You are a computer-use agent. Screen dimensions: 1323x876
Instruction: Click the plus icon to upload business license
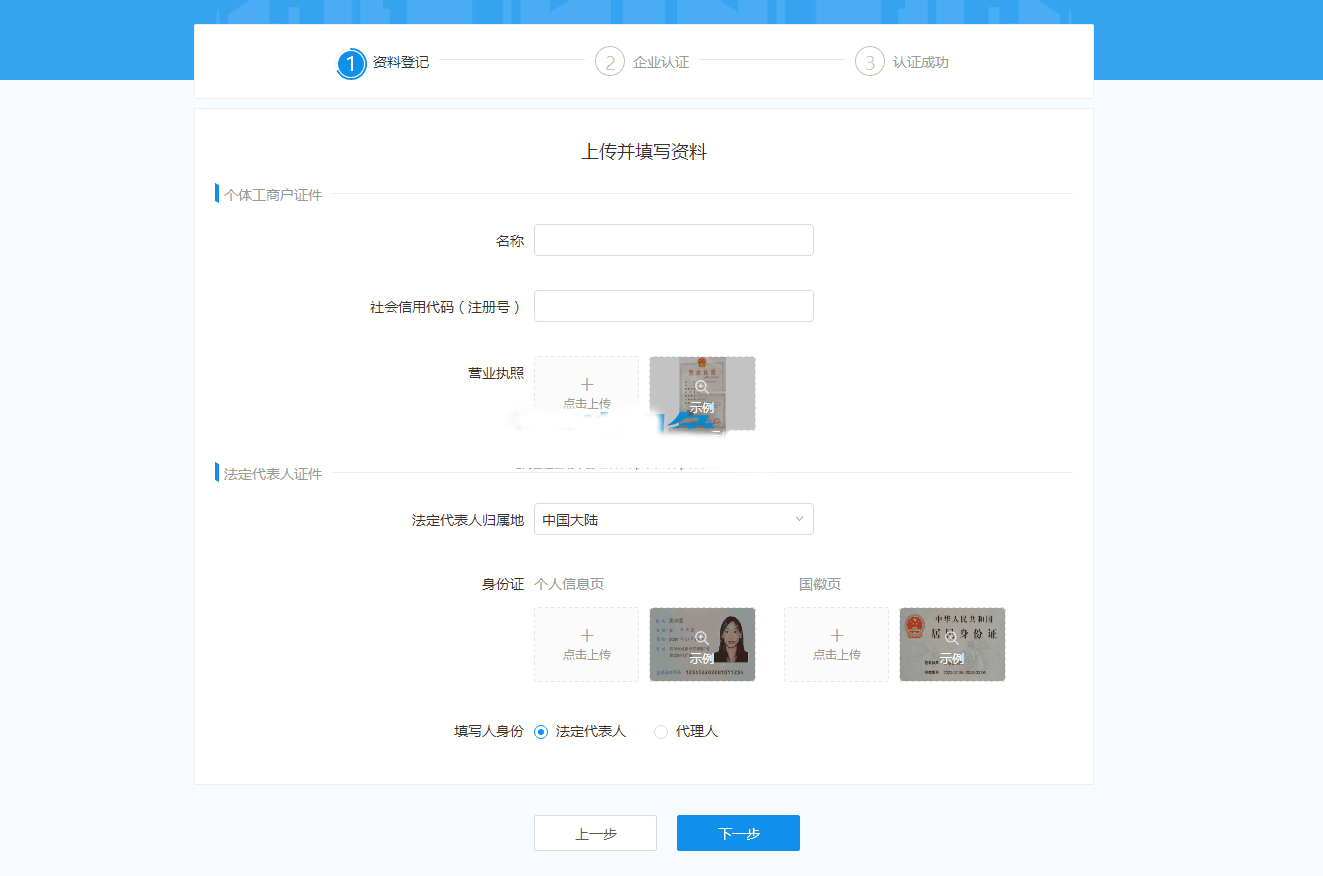click(587, 385)
